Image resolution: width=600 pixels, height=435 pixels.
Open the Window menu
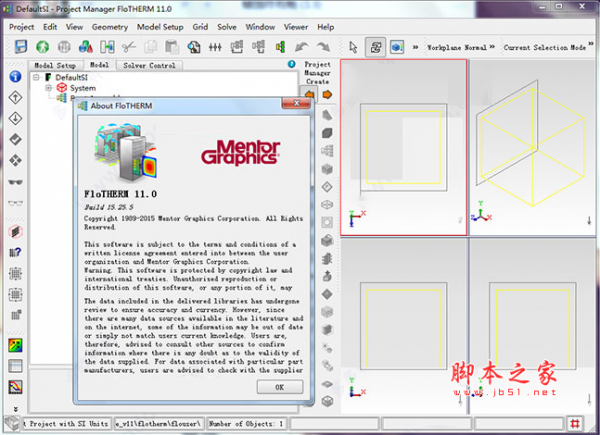click(260, 27)
